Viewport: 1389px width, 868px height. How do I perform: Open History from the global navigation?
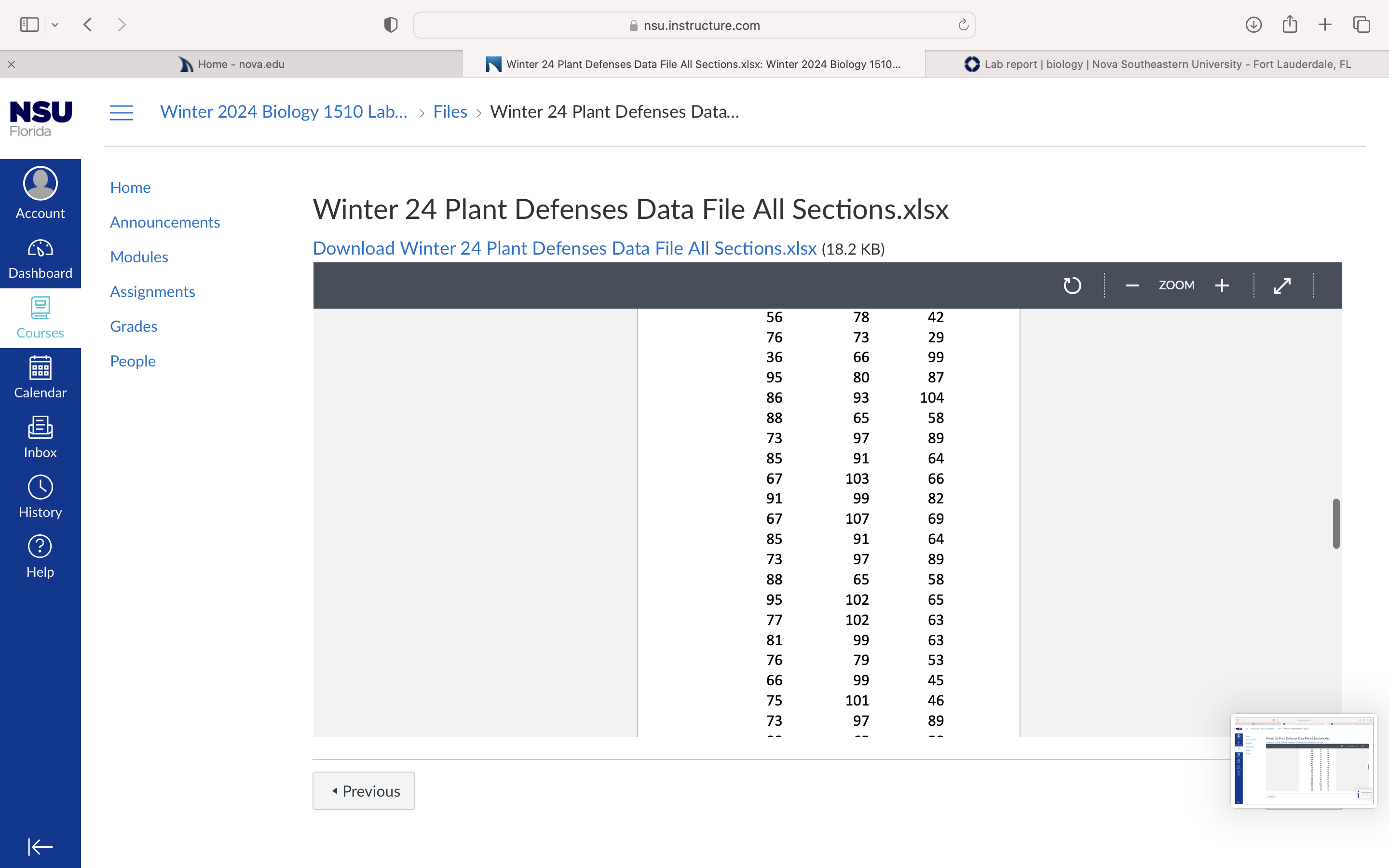40,497
